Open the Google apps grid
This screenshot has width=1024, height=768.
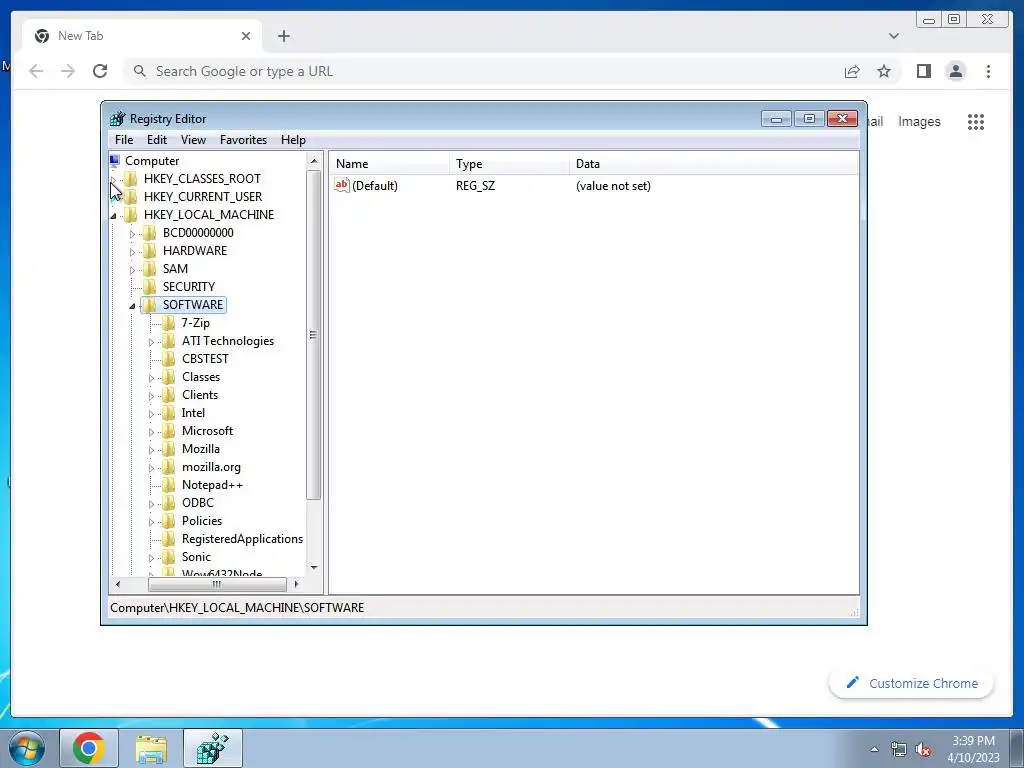pyautogui.click(x=976, y=121)
